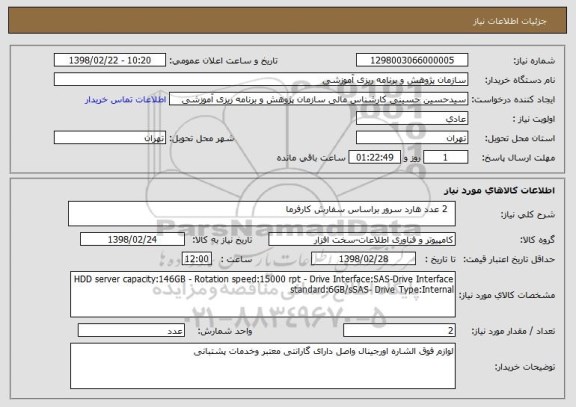Screen dimensions: 576x407
Task: Click the label شرح کلی نیاز
Action: [x=528, y=215]
